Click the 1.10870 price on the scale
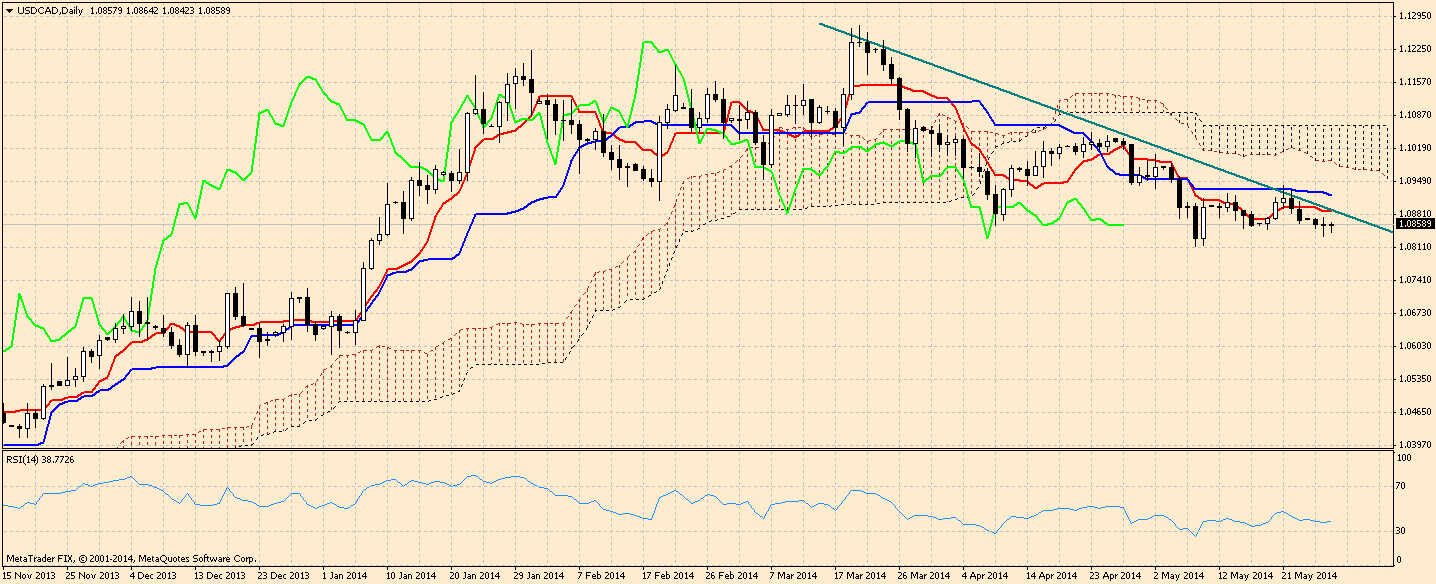The height and width of the screenshot is (584, 1436). click(x=1414, y=115)
